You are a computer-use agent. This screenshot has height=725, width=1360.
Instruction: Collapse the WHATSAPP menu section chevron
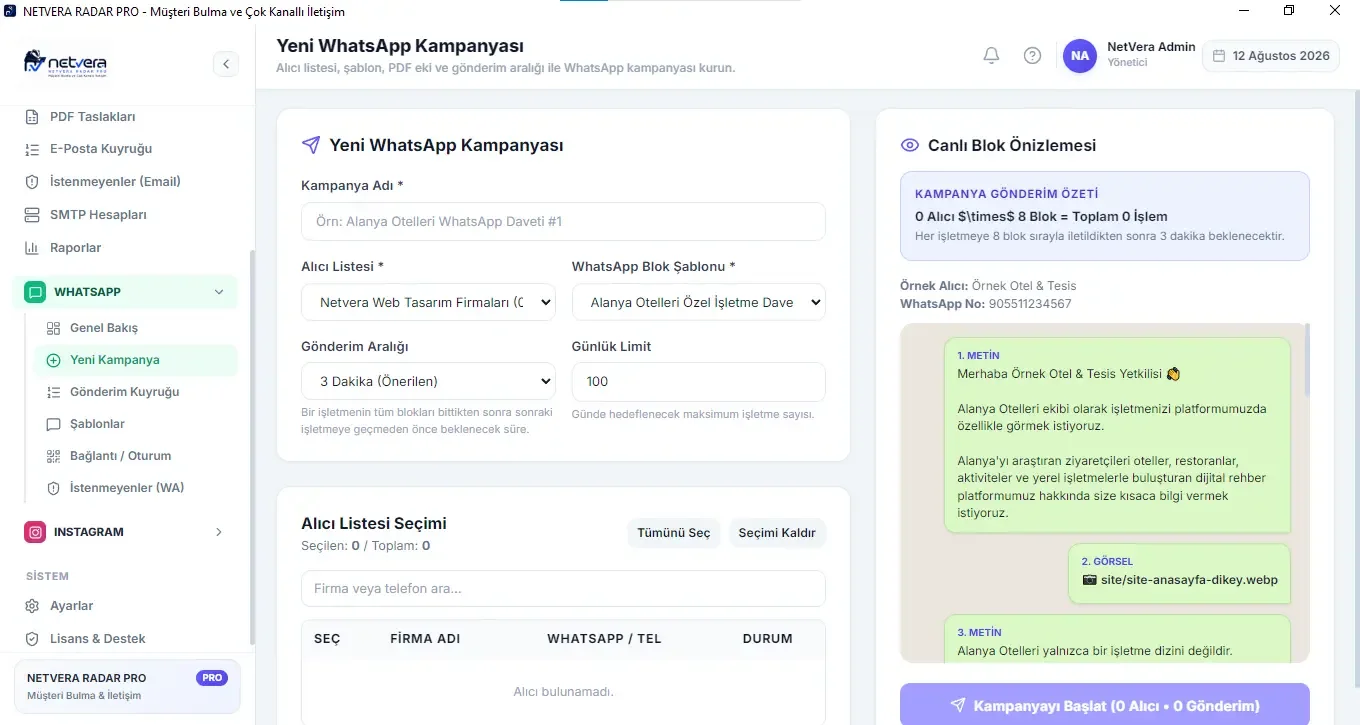coord(219,292)
